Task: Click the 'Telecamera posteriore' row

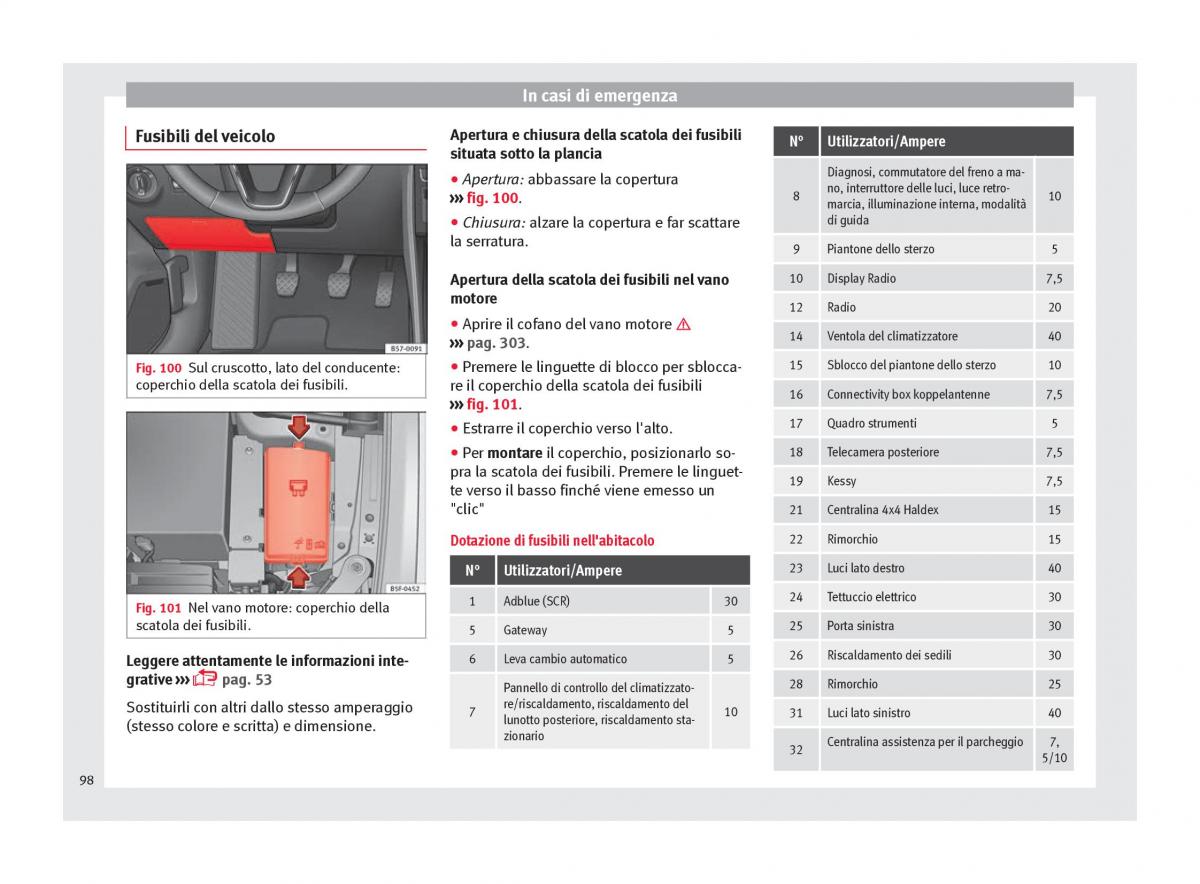Action: tap(923, 452)
